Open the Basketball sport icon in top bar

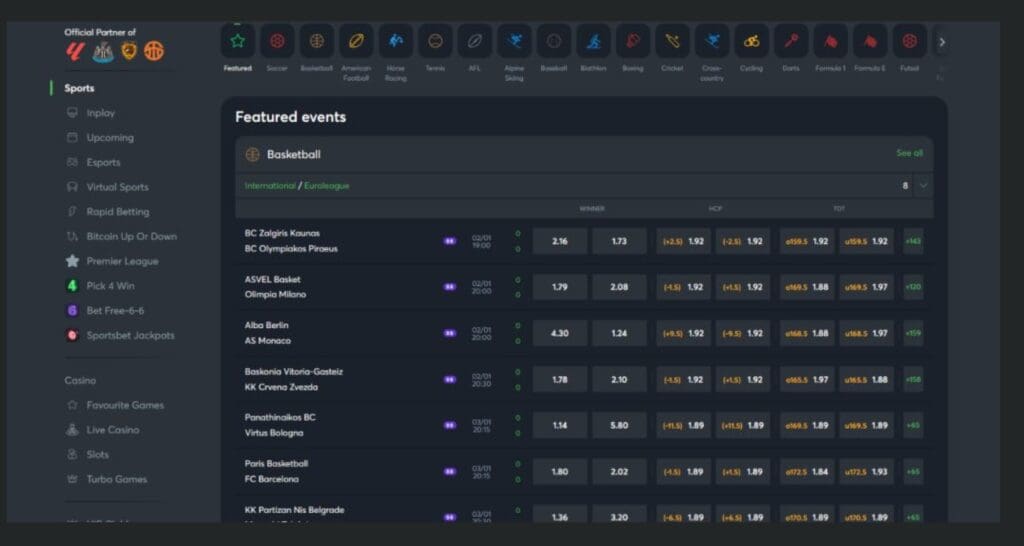tap(317, 41)
